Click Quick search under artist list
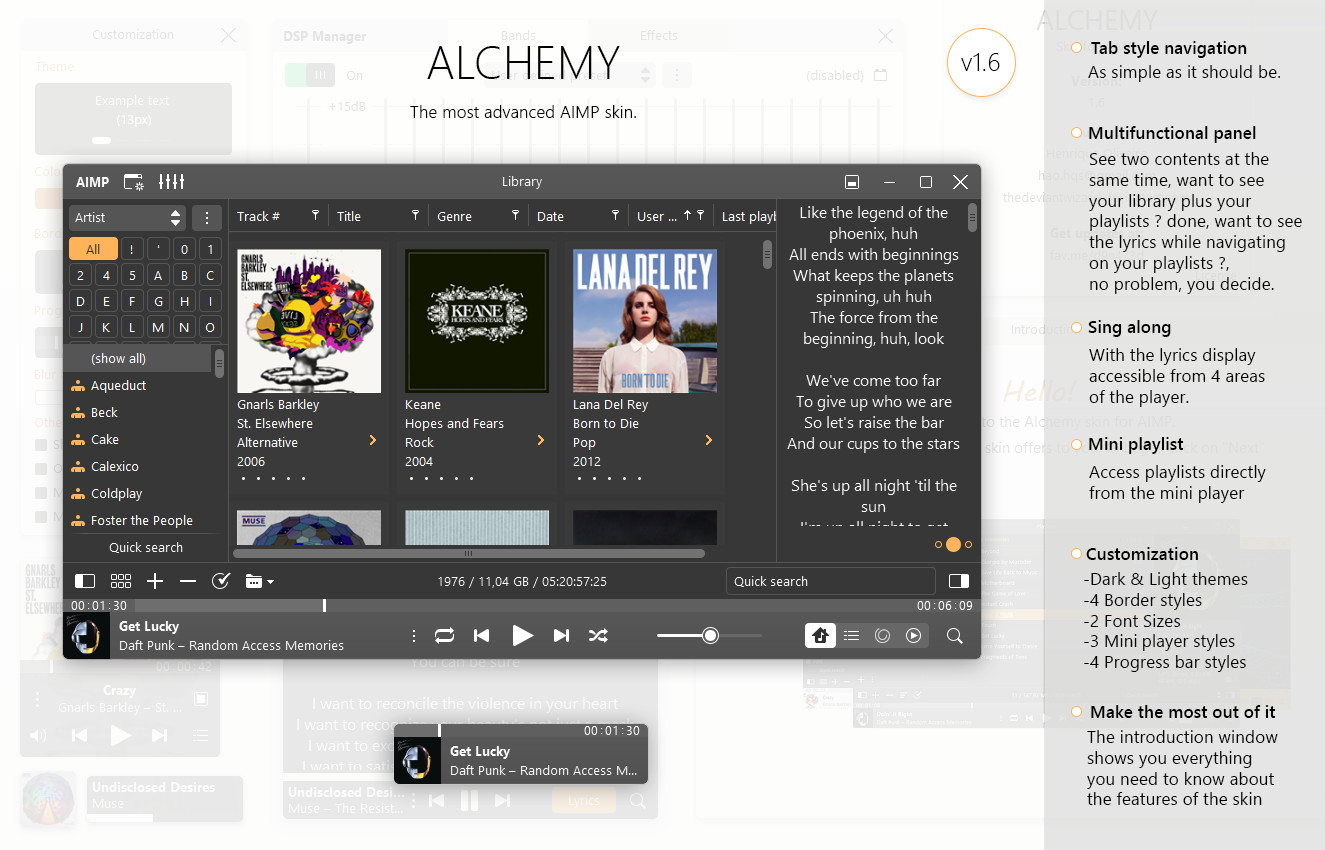This screenshot has height=850, width=1325. coord(146,547)
